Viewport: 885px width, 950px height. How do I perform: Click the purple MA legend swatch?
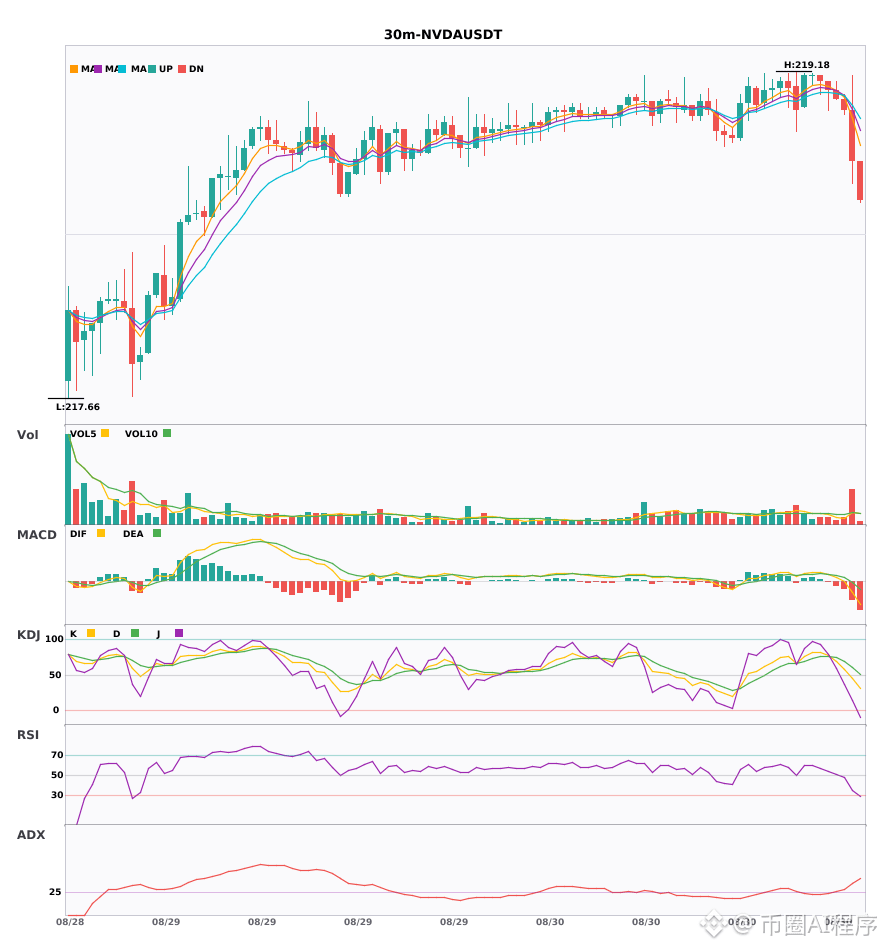(x=98, y=69)
